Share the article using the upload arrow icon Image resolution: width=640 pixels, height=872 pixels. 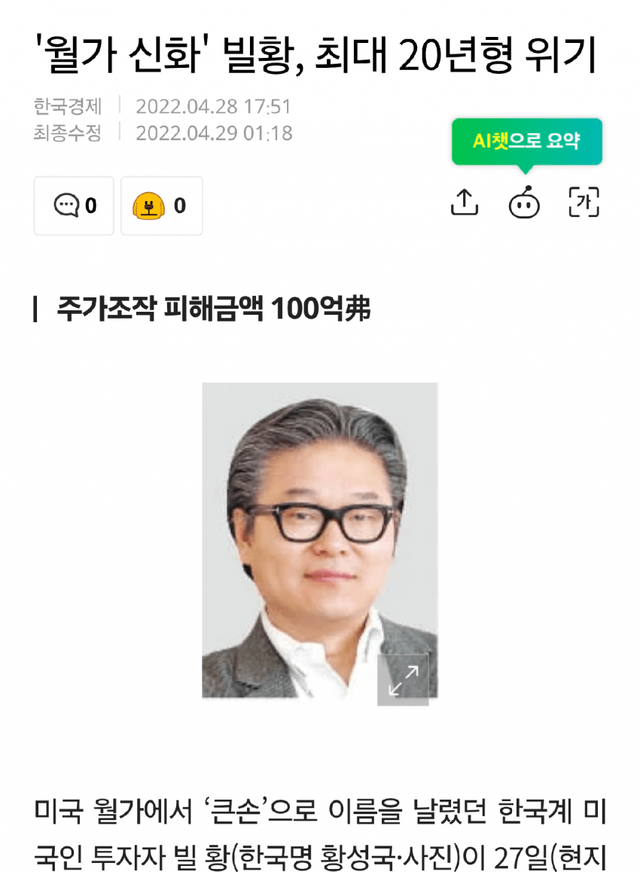click(x=464, y=202)
